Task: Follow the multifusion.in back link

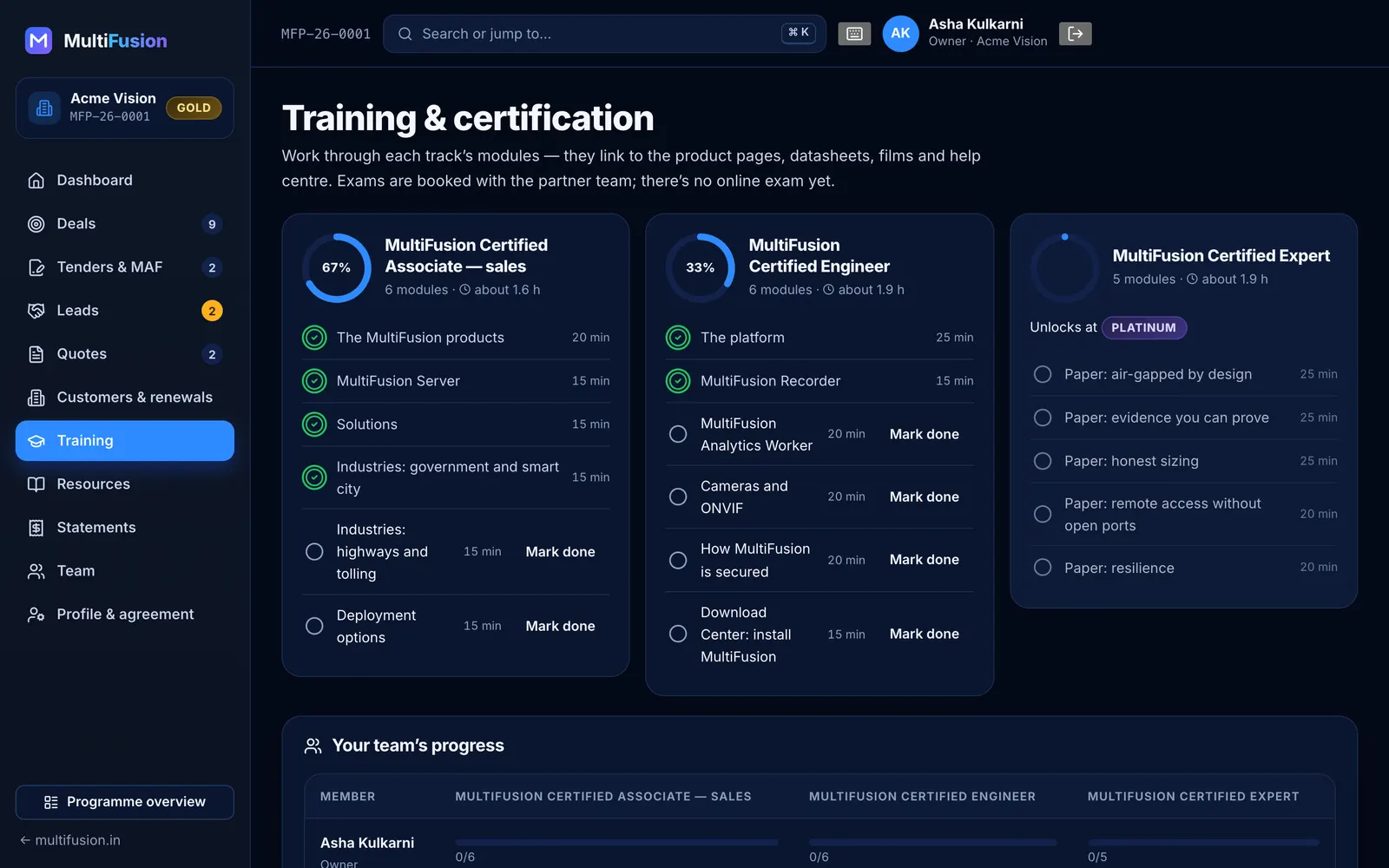Action: (70, 840)
